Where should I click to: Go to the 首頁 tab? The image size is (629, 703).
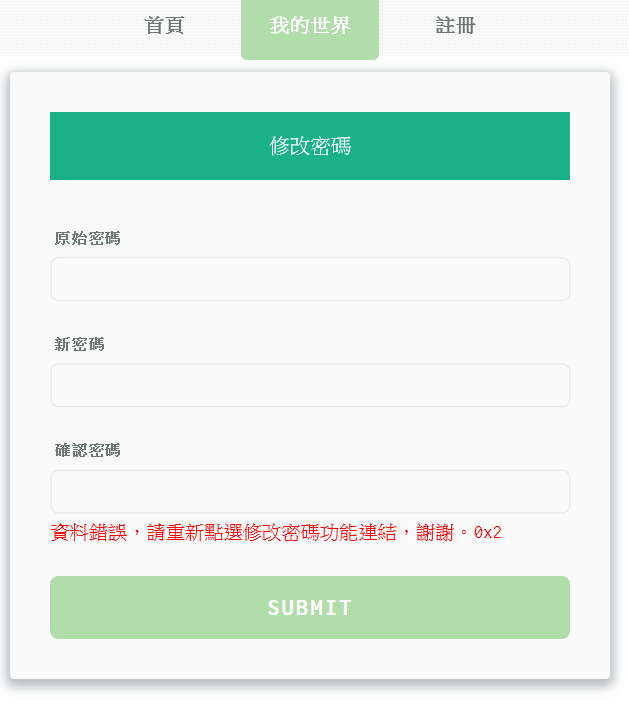click(164, 27)
